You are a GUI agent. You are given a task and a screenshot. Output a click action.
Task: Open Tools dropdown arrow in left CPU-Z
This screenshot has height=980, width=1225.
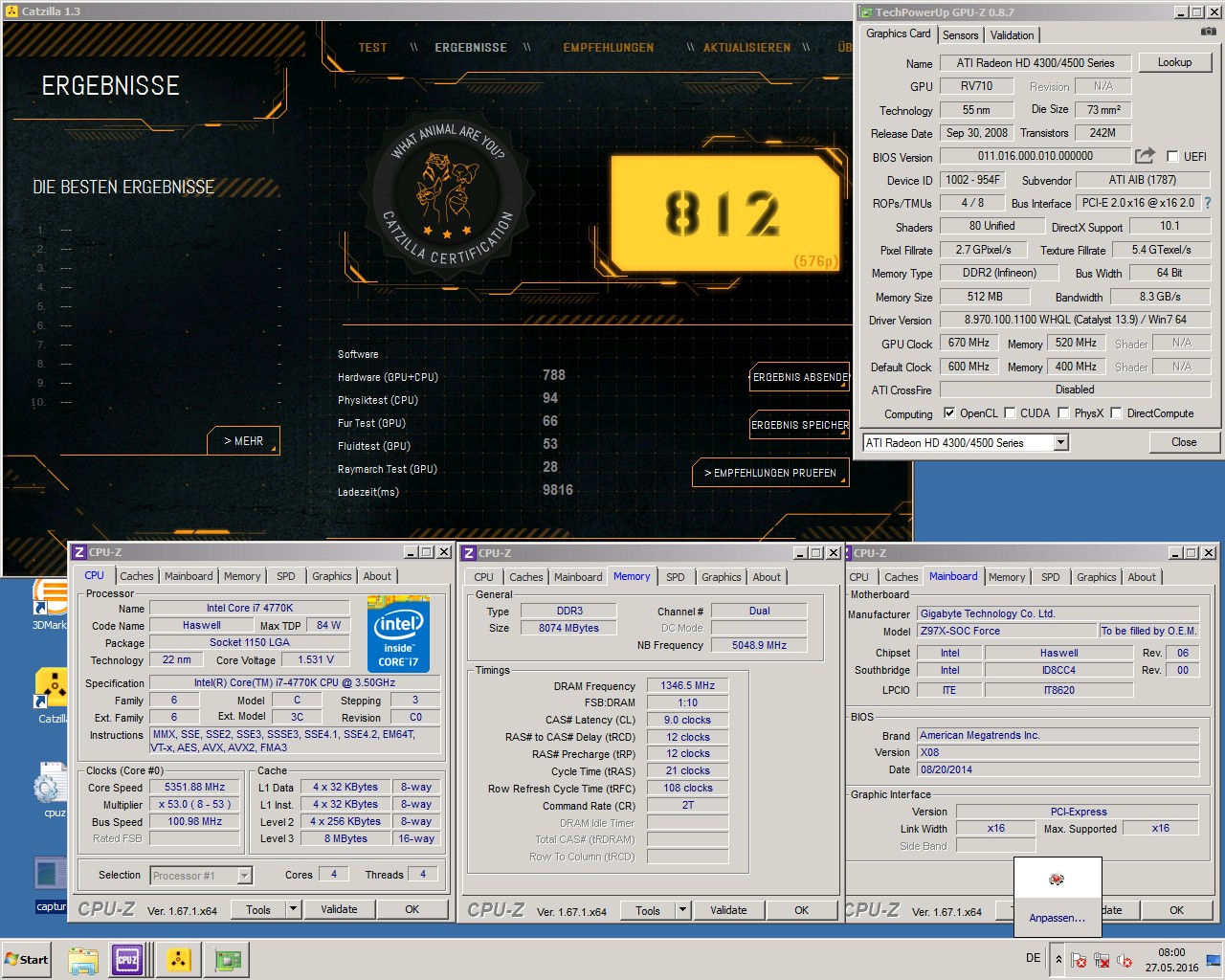click(x=294, y=909)
